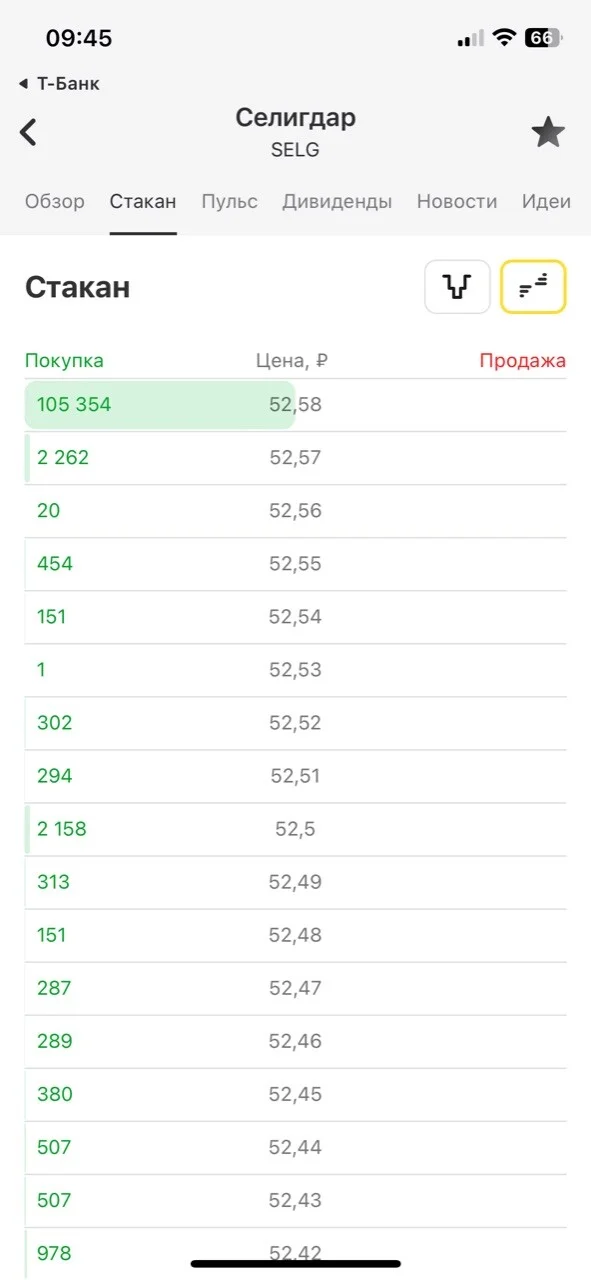Add Селигдар to favorites with star
The height and width of the screenshot is (1280, 591).
pos(548,132)
